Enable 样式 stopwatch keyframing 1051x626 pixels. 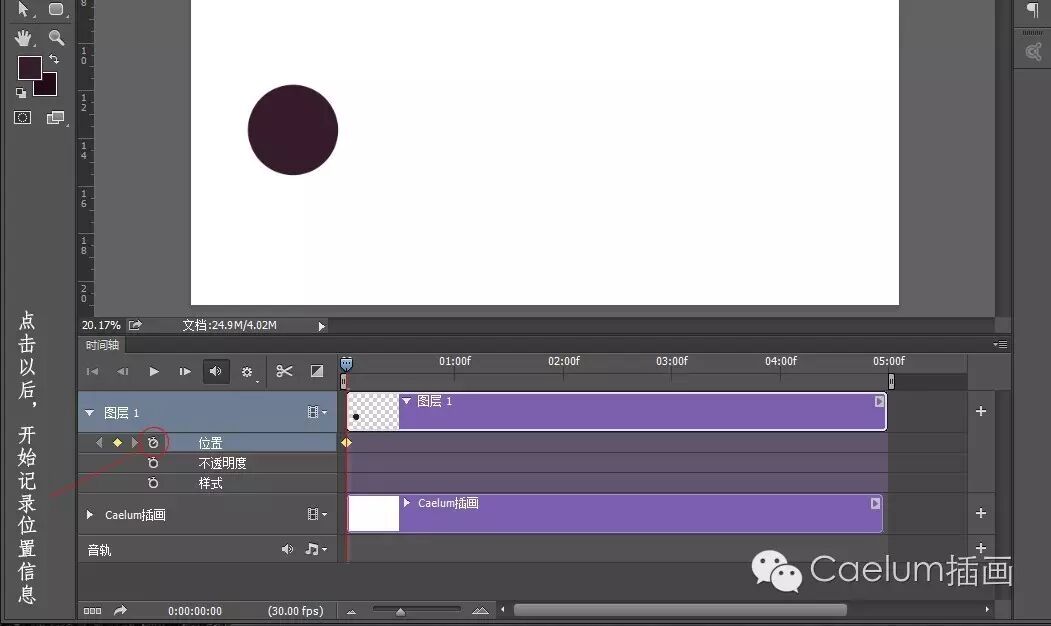pyautogui.click(x=153, y=483)
